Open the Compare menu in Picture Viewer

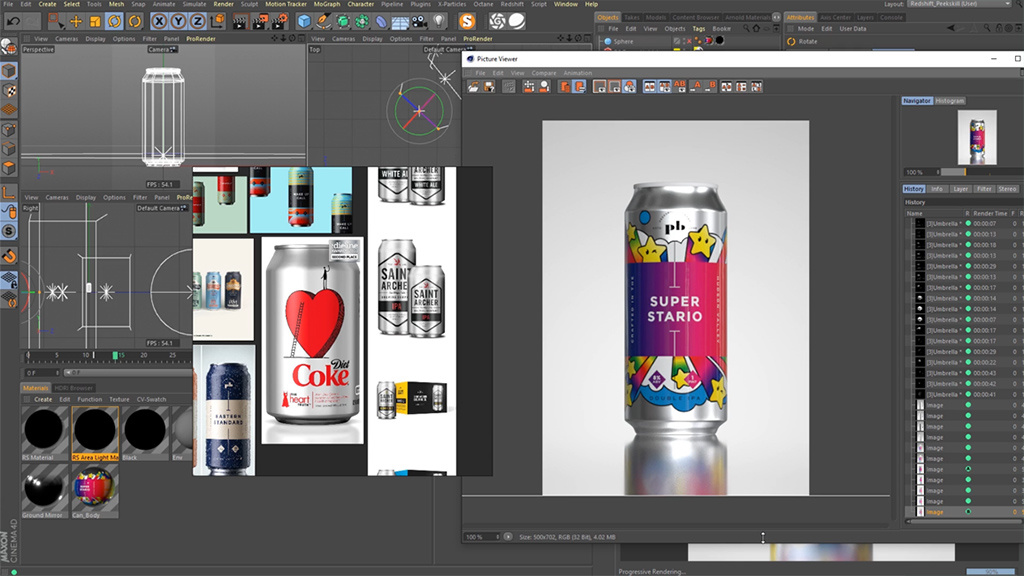coord(543,72)
